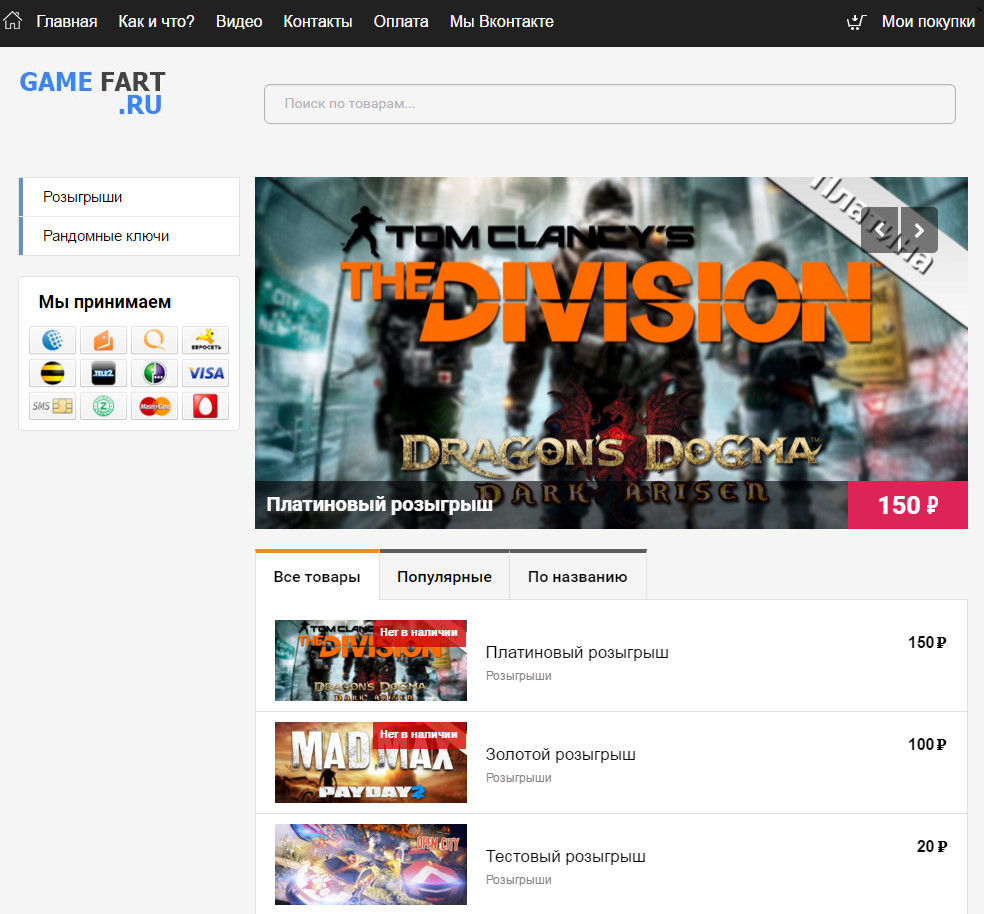984x914 pixels.
Task: Open the Тестовый розыгрыш product title
Action: 565,856
